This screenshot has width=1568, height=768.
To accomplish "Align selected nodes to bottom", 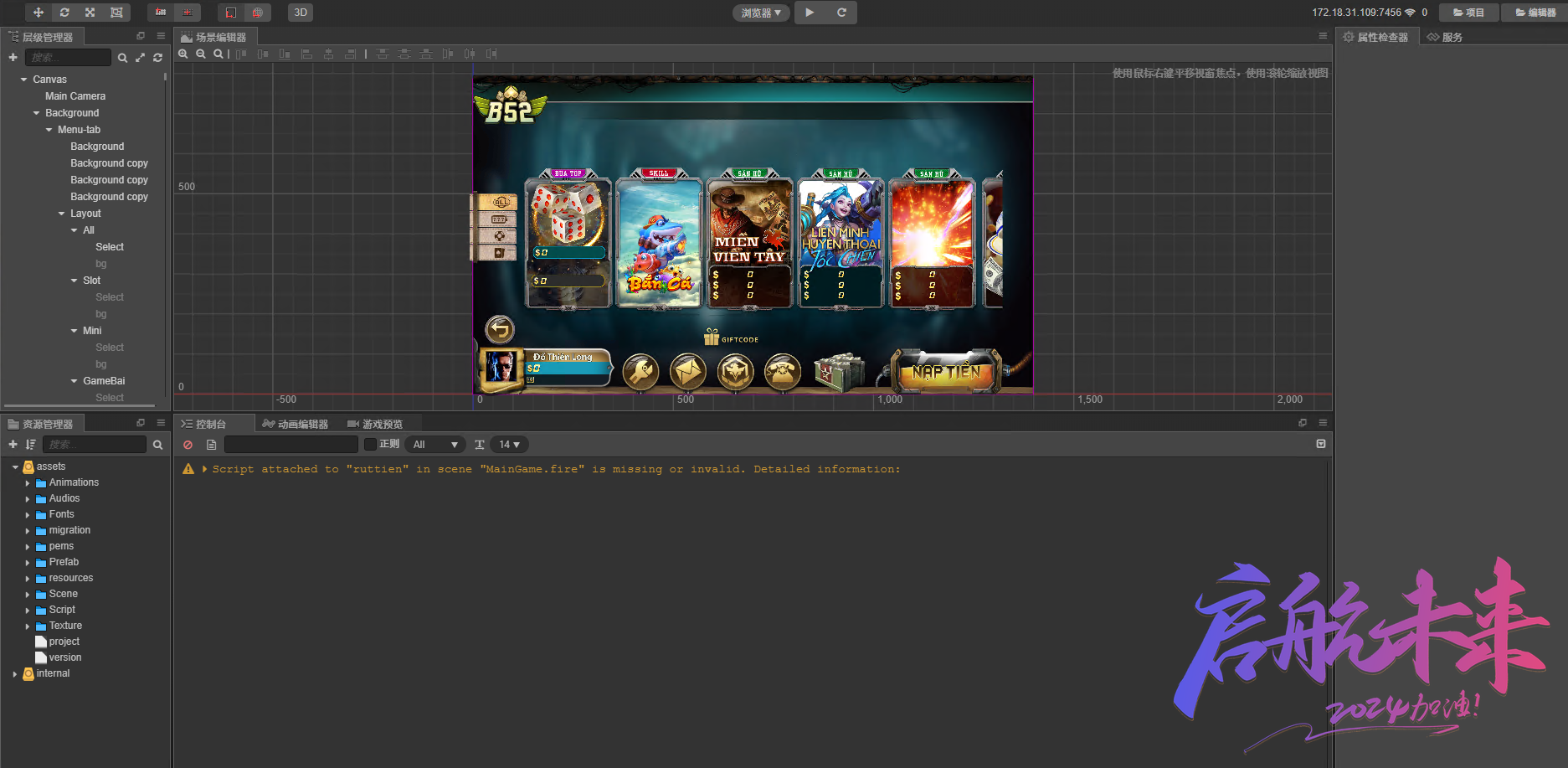I will click(285, 54).
